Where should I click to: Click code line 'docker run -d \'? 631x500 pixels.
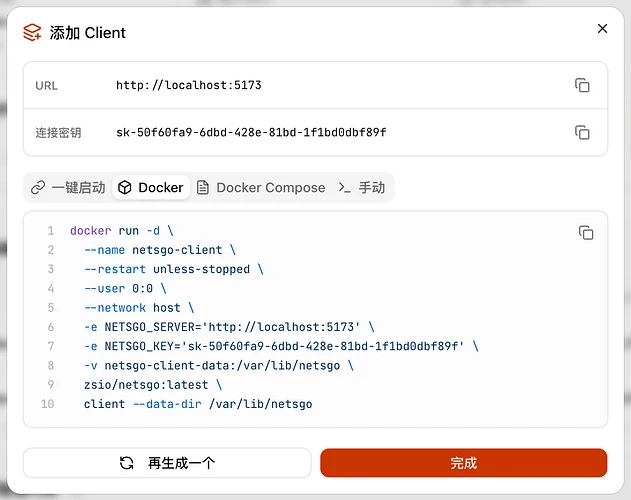pyautogui.click(x=122, y=231)
